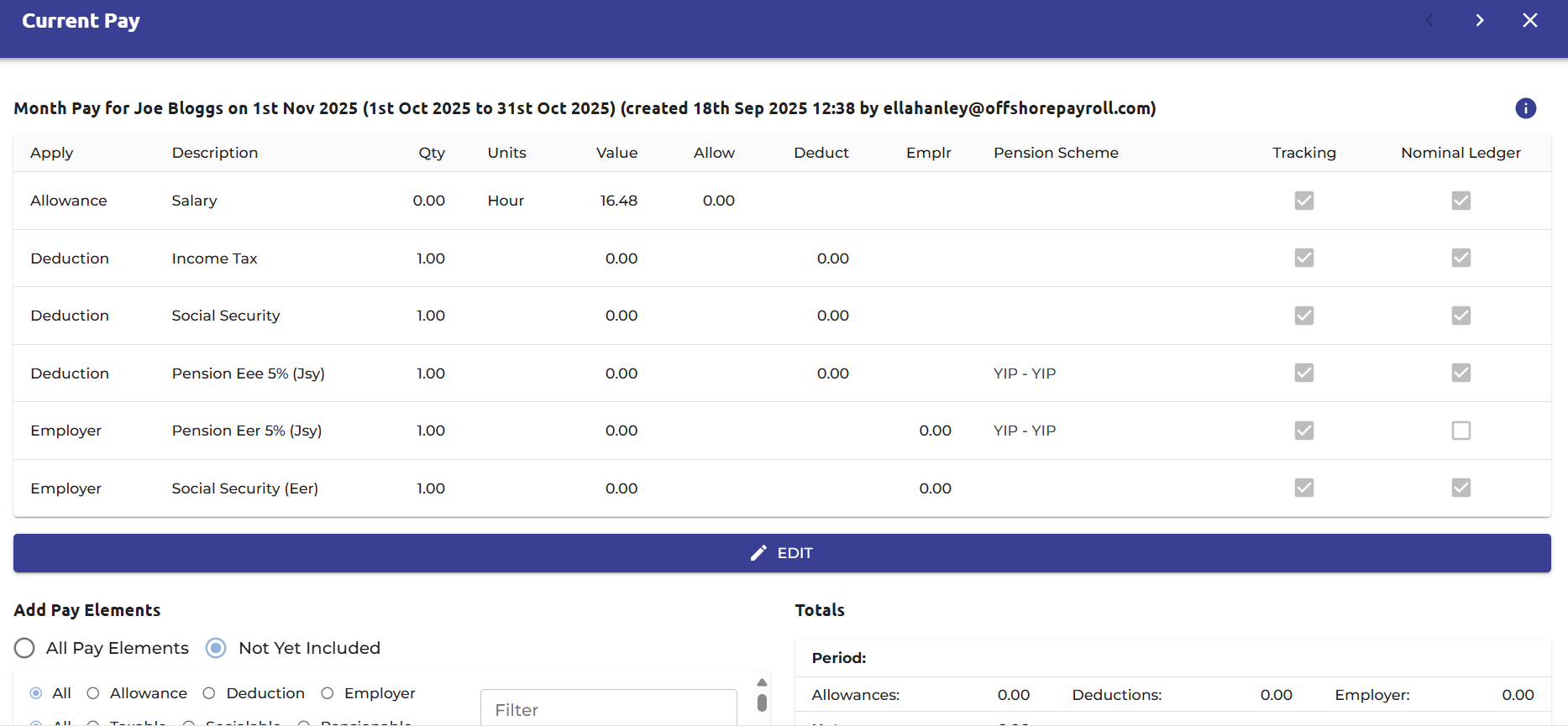Toggle Tracking checkbox for Social Security deduction
The image size is (1568, 726).
coord(1303,316)
